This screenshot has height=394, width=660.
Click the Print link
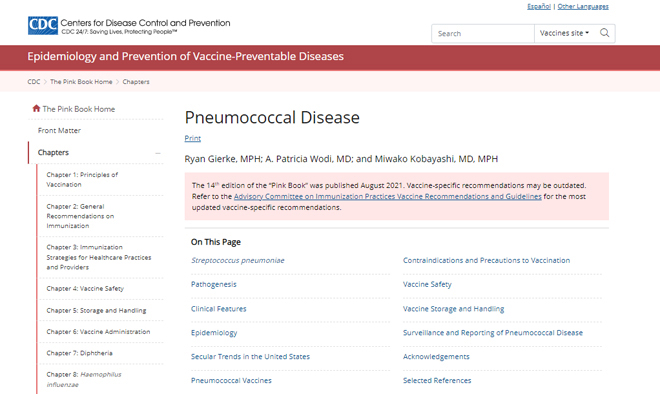tap(192, 138)
